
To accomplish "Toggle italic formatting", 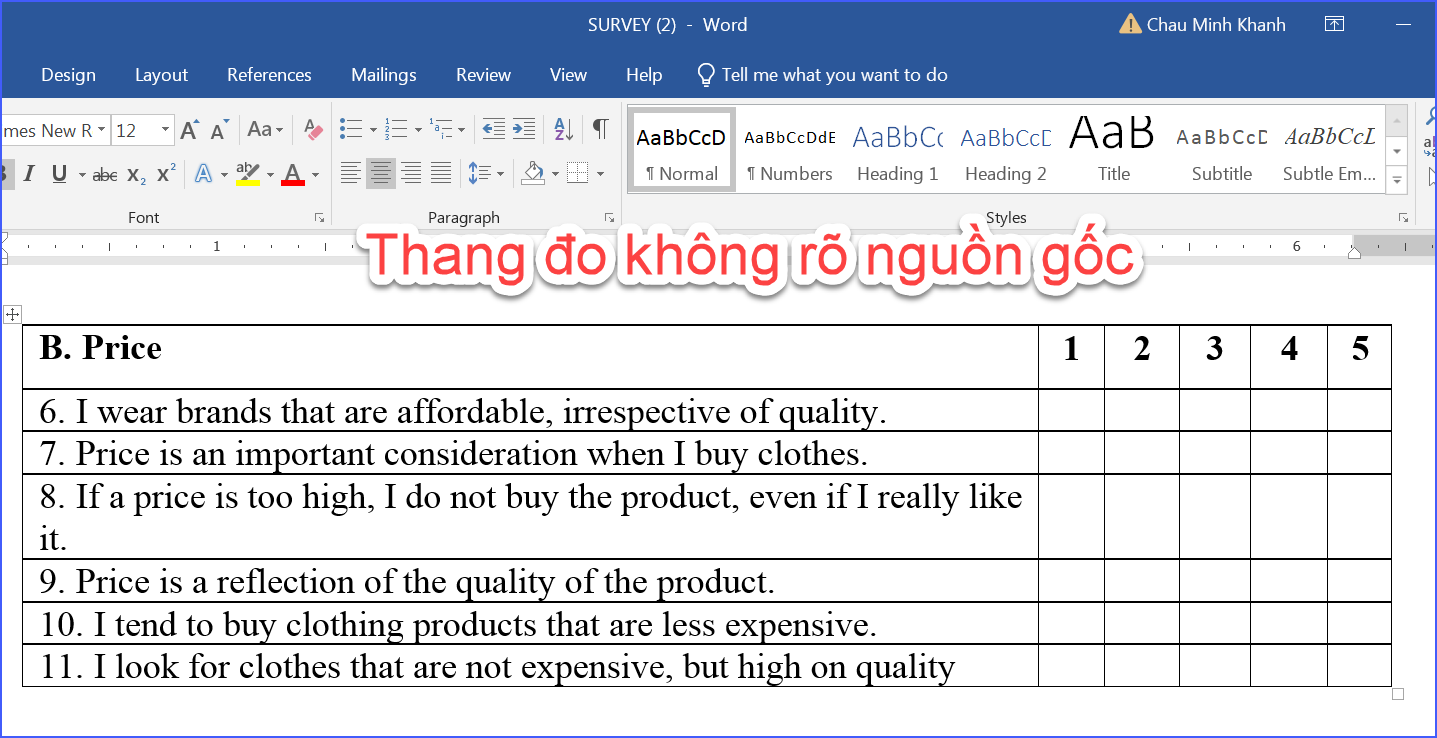I will coord(29,175).
